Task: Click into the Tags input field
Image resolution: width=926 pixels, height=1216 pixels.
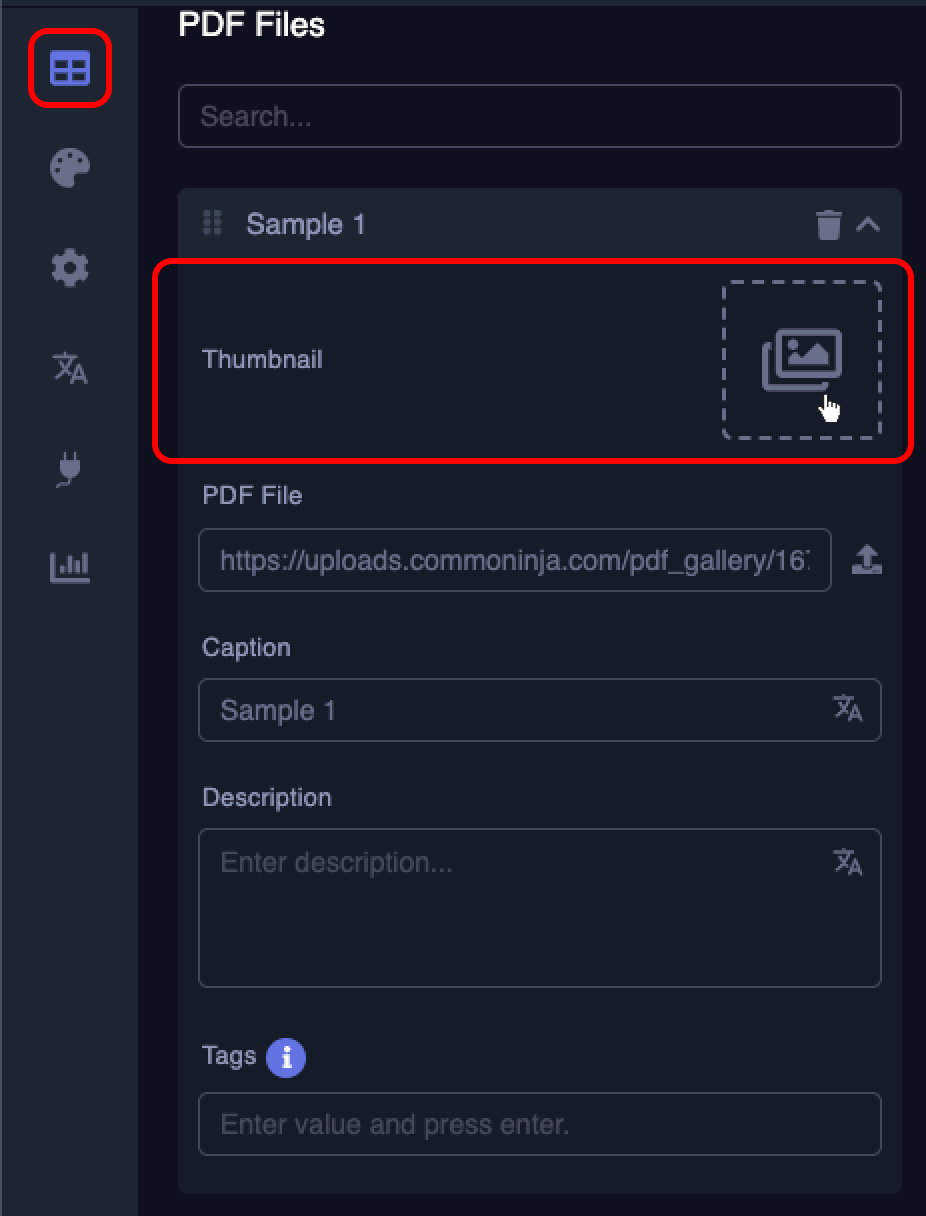Action: (x=540, y=1124)
